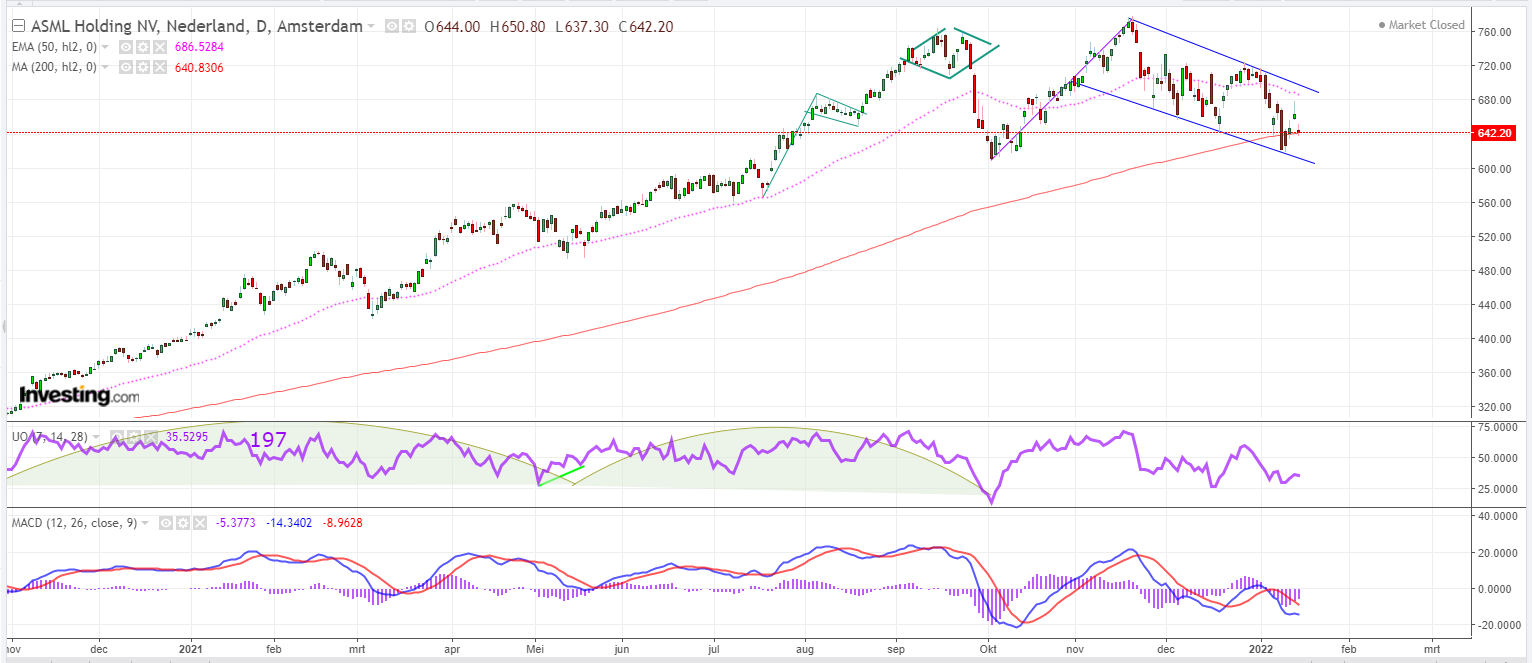Click the EMA value 686.5284
The image size is (1533, 663).
click(197, 47)
